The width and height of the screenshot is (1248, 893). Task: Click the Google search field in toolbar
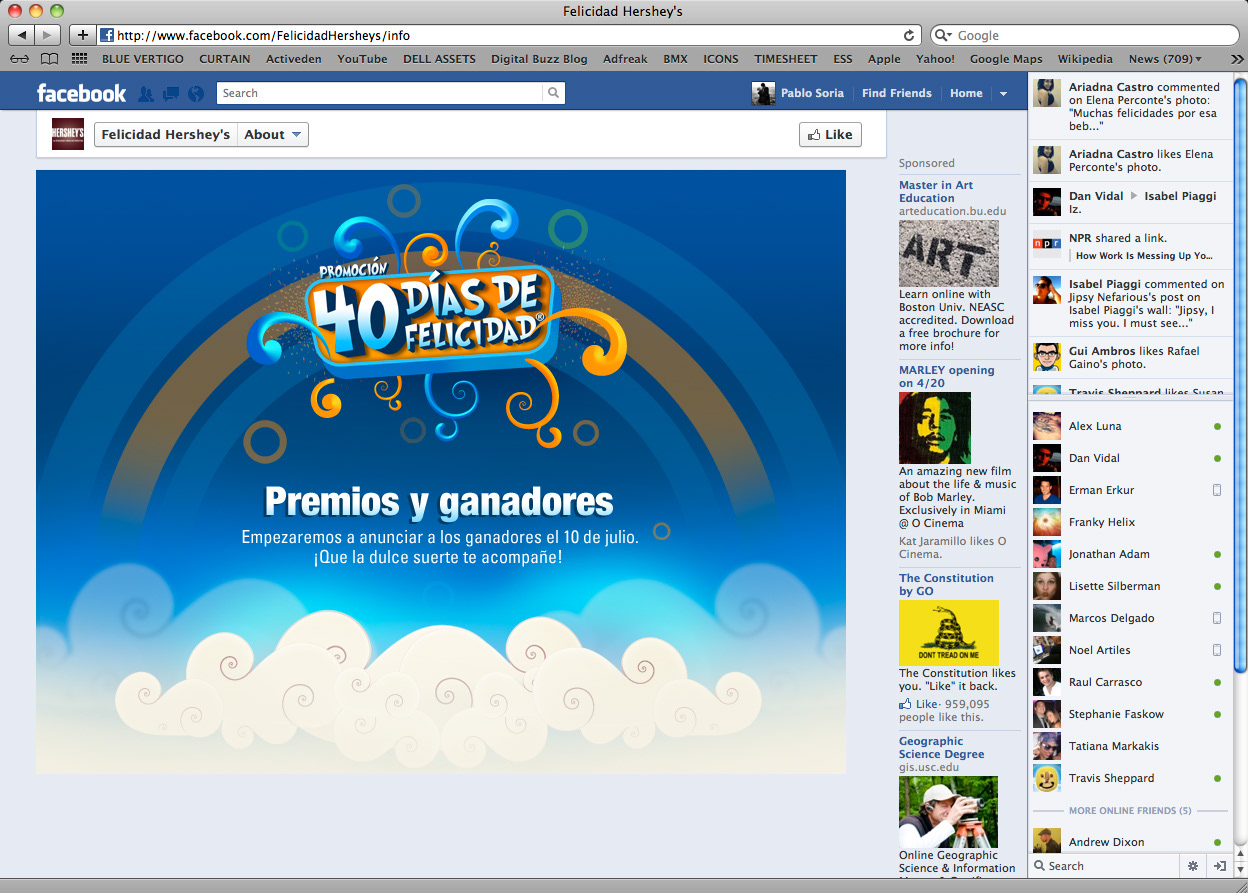pyautogui.click(x=1083, y=35)
